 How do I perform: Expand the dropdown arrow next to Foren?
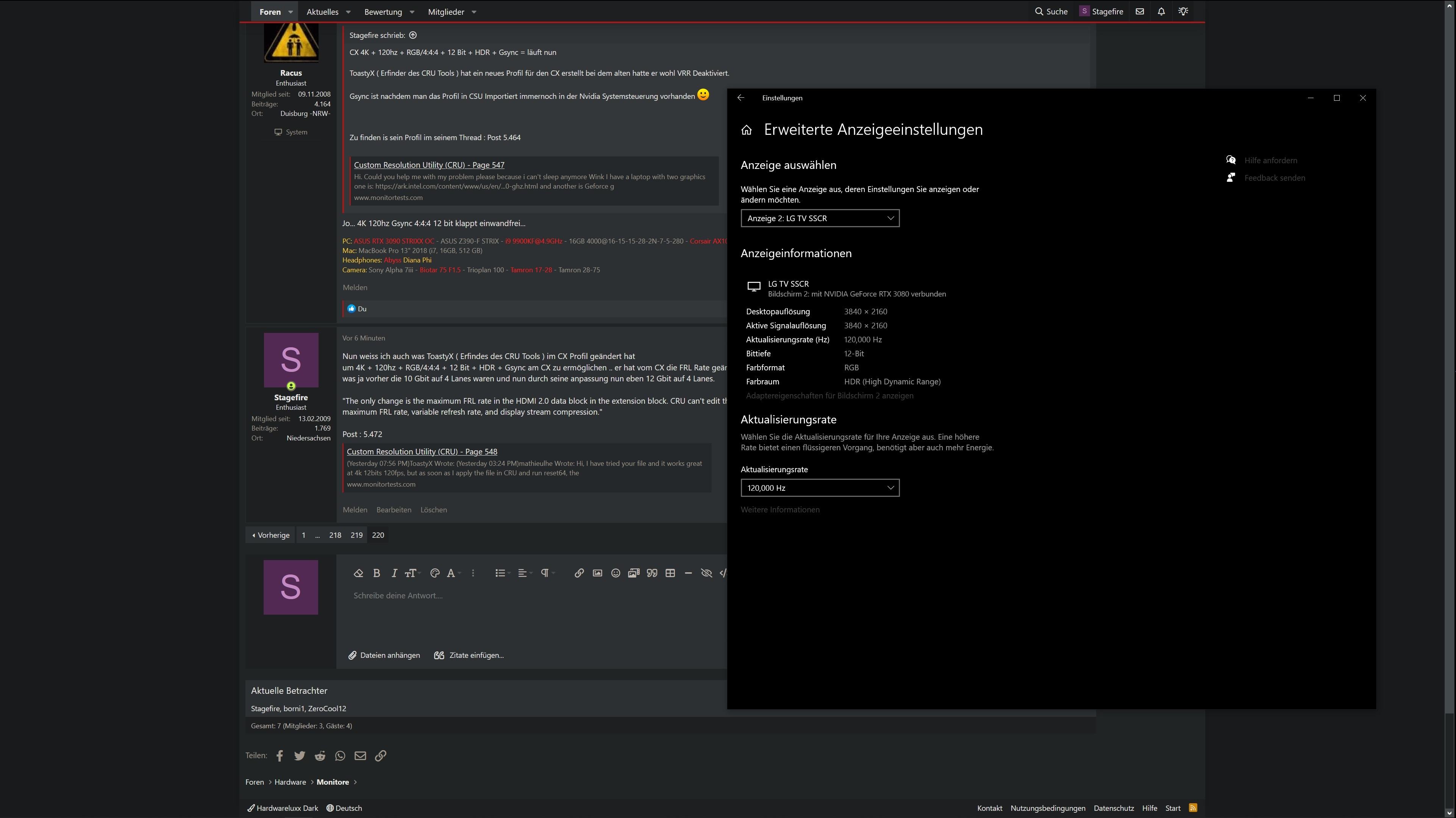click(291, 12)
